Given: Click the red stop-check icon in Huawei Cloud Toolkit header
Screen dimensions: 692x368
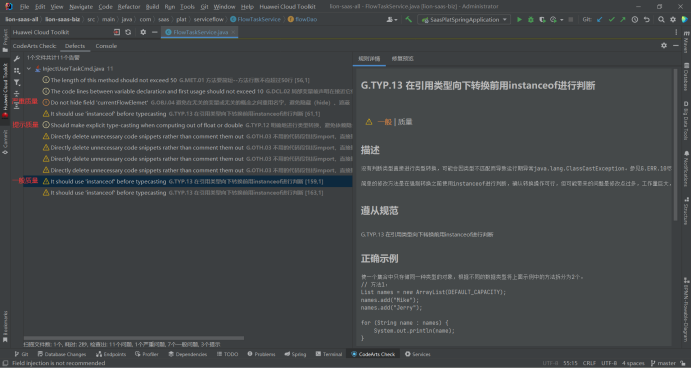Looking at the screenshot, I should click(117, 32).
